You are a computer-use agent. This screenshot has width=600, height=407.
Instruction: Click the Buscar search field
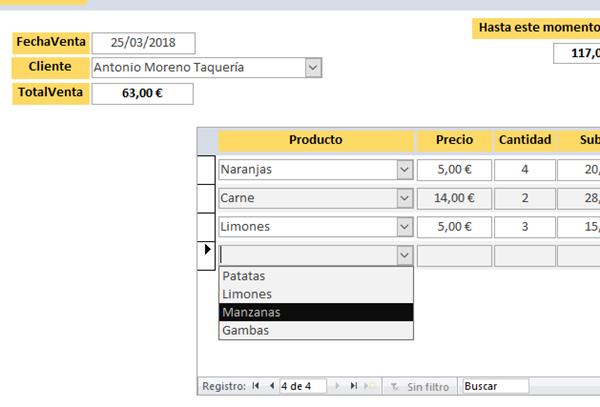(x=494, y=386)
